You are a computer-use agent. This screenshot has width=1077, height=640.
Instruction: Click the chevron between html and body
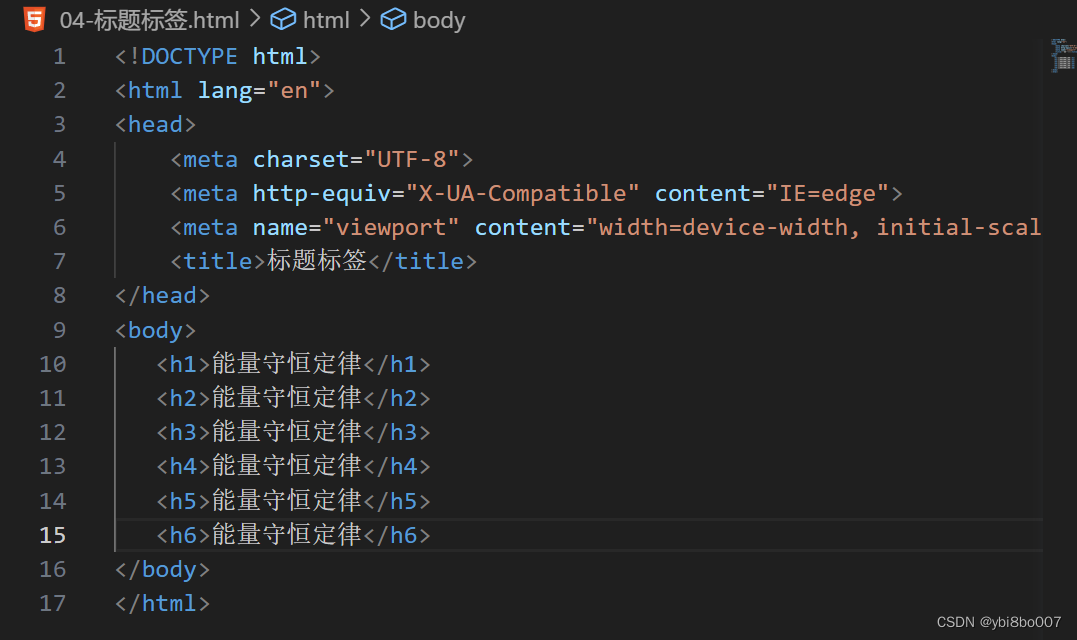(x=366, y=19)
